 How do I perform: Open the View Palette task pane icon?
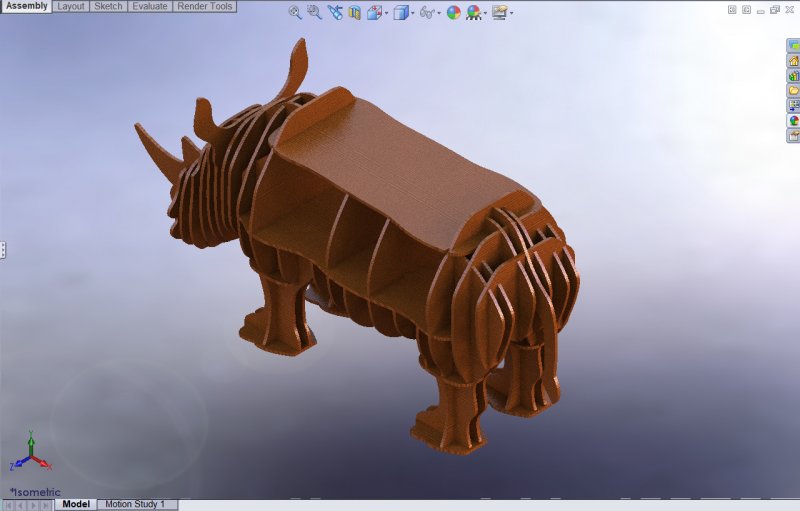(794, 106)
